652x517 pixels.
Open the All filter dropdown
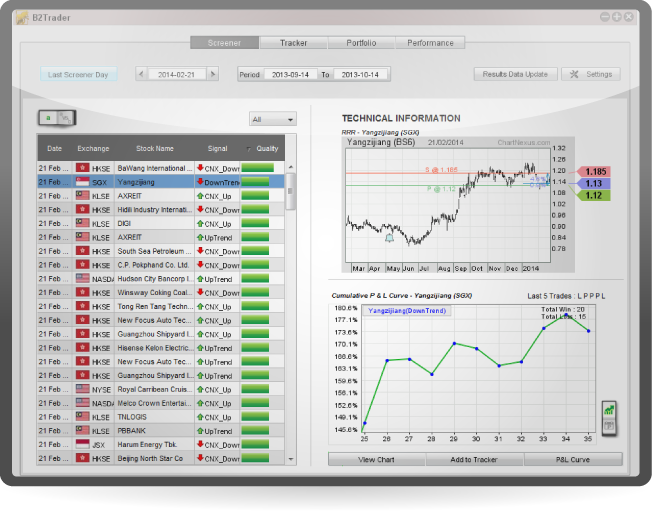pyautogui.click(x=273, y=119)
